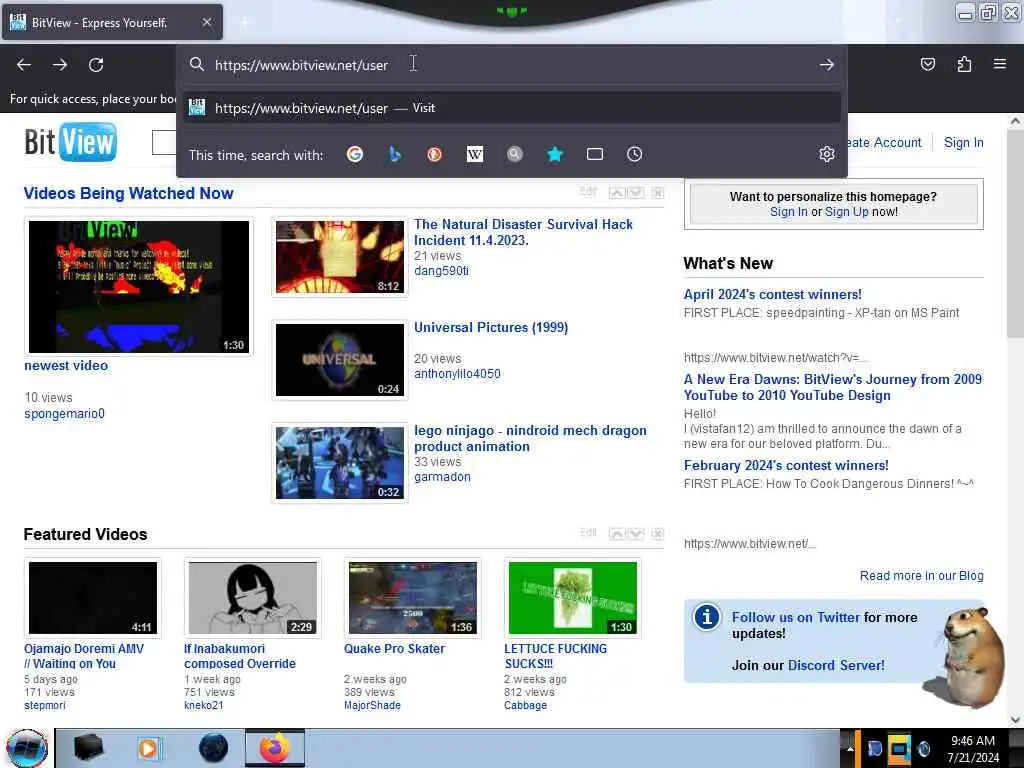Search this time in open Tabs
The width and height of the screenshot is (1024, 768).
click(x=595, y=155)
